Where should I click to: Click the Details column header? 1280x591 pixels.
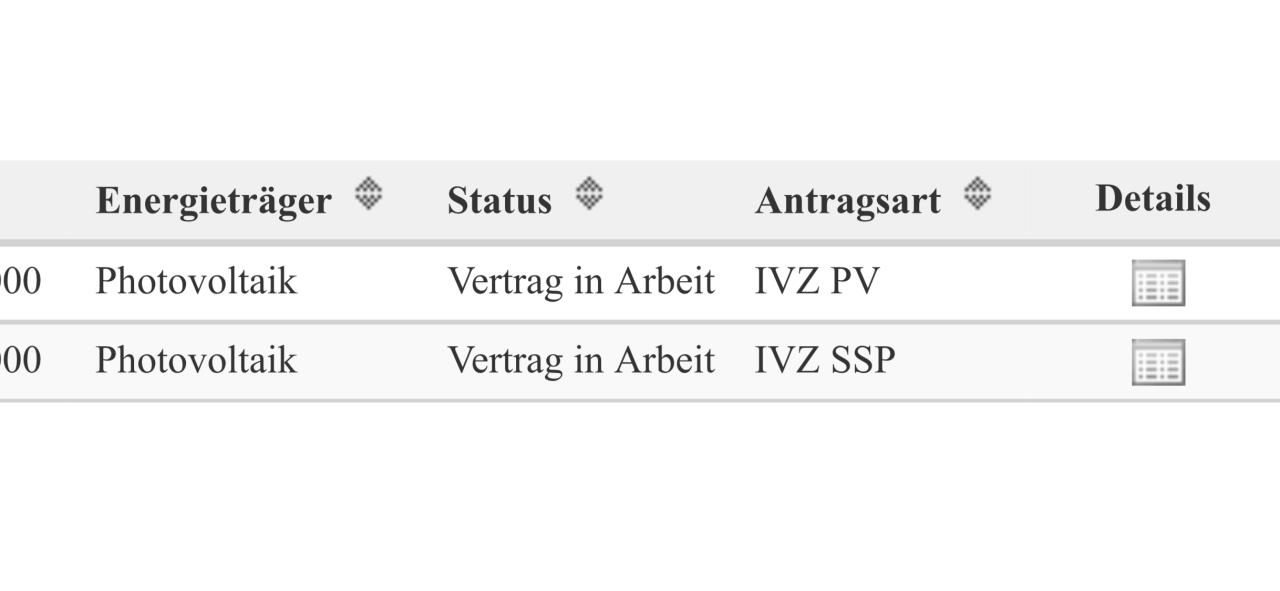tap(1153, 199)
